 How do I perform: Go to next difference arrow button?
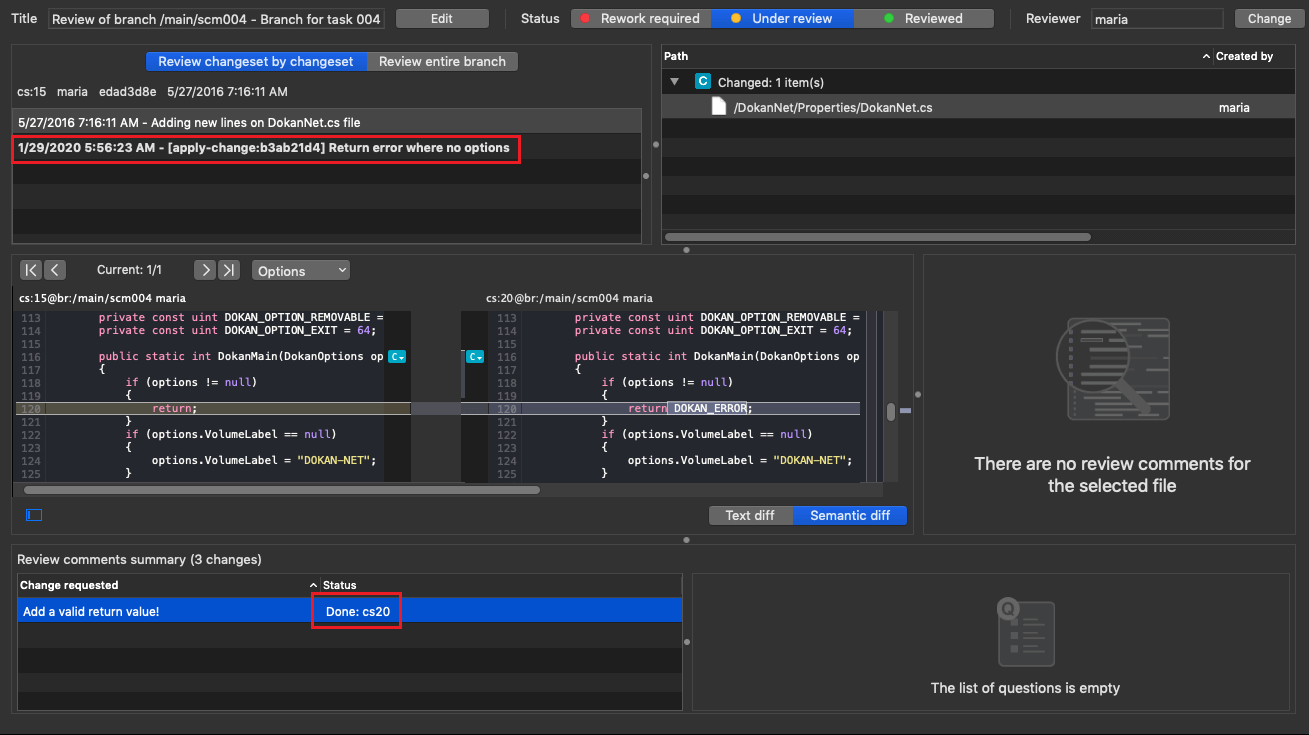tap(204, 270)
